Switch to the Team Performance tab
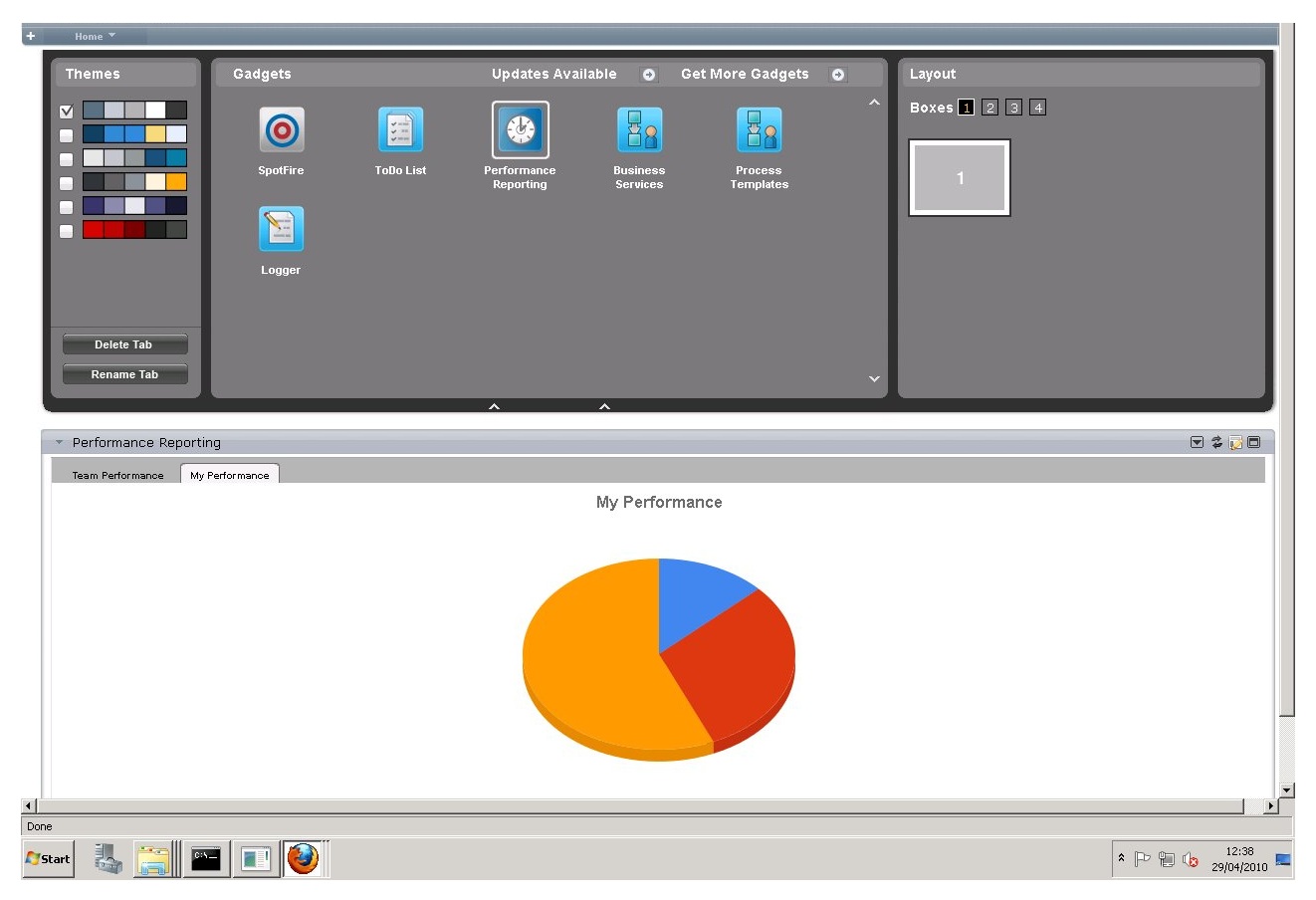Viewport: 1316px width, 900px height. (117, 475)
